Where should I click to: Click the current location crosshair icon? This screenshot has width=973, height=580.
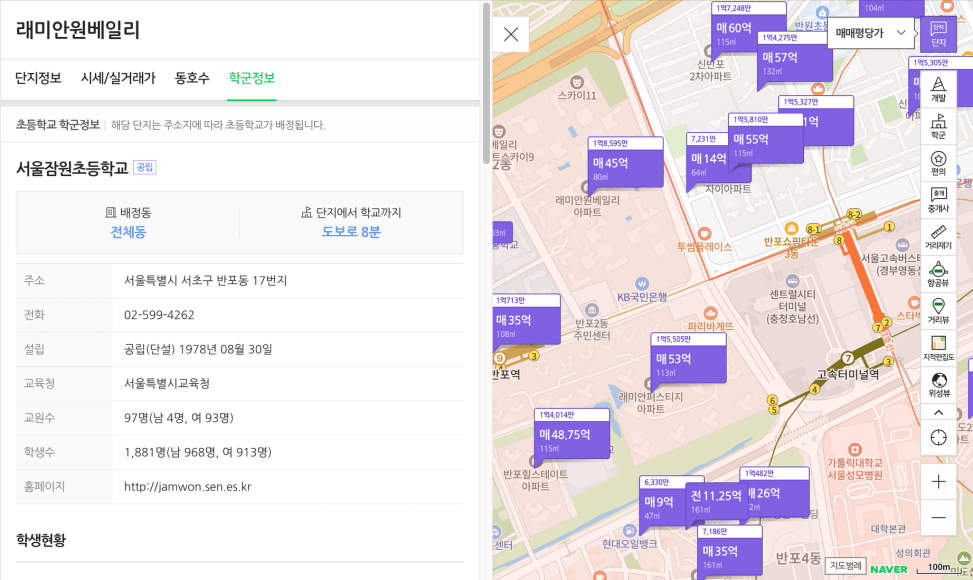coord(938,437)
